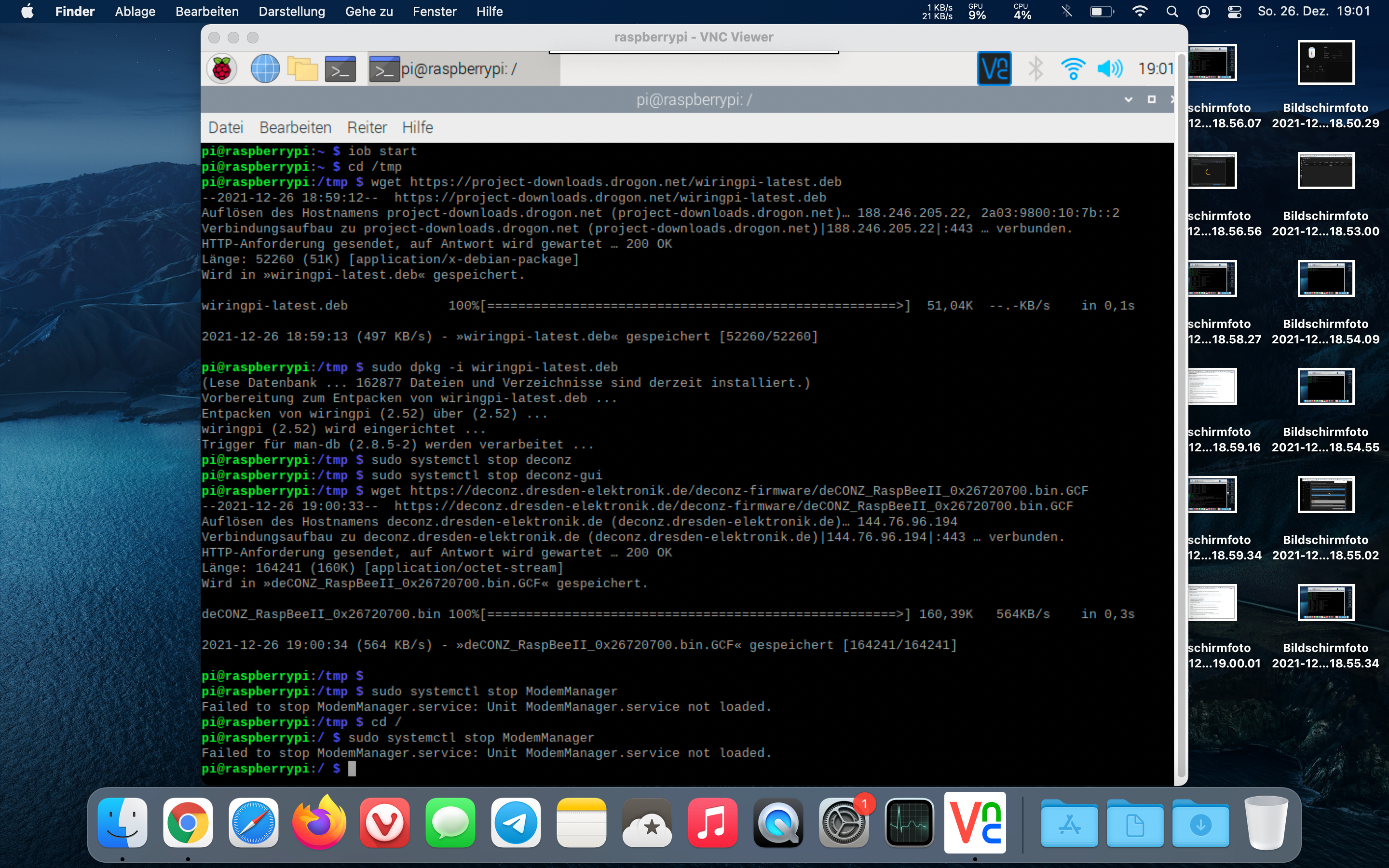Open the Raspberry Pi main menu
Image resolution: width=1389 pixels, height=868 pixels.
point(221,69)
